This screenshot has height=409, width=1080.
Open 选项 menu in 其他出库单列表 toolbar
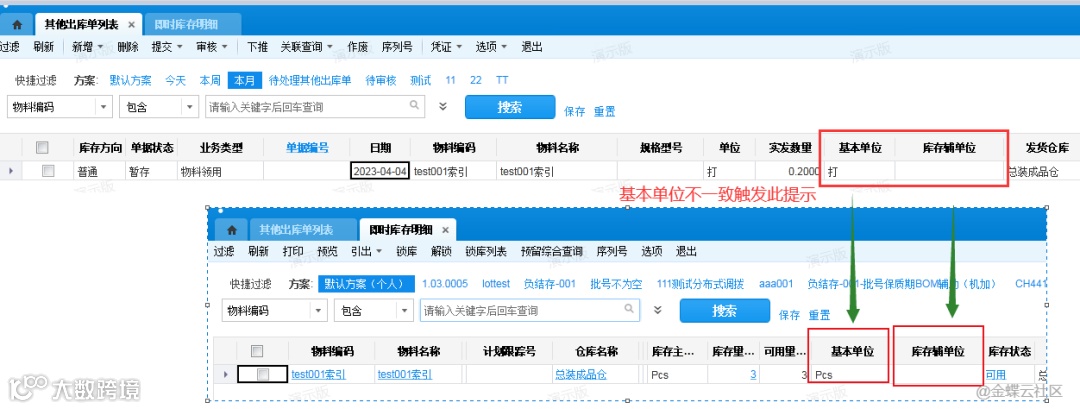491,47
